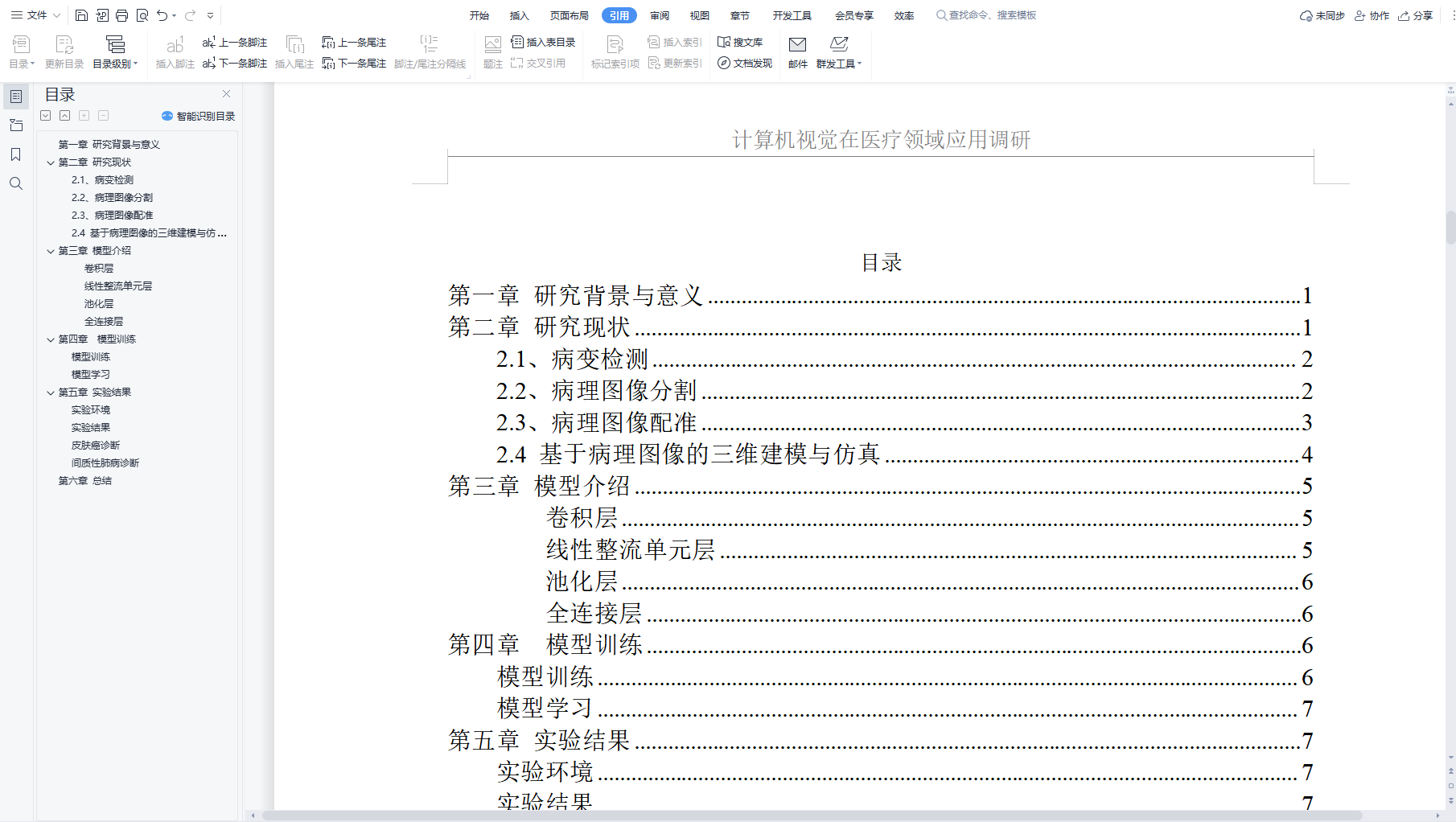Image resolution: width=1456 pixels, height=822 pixels.
Task: Click the undo arrow icon
Action: point(162,15)
